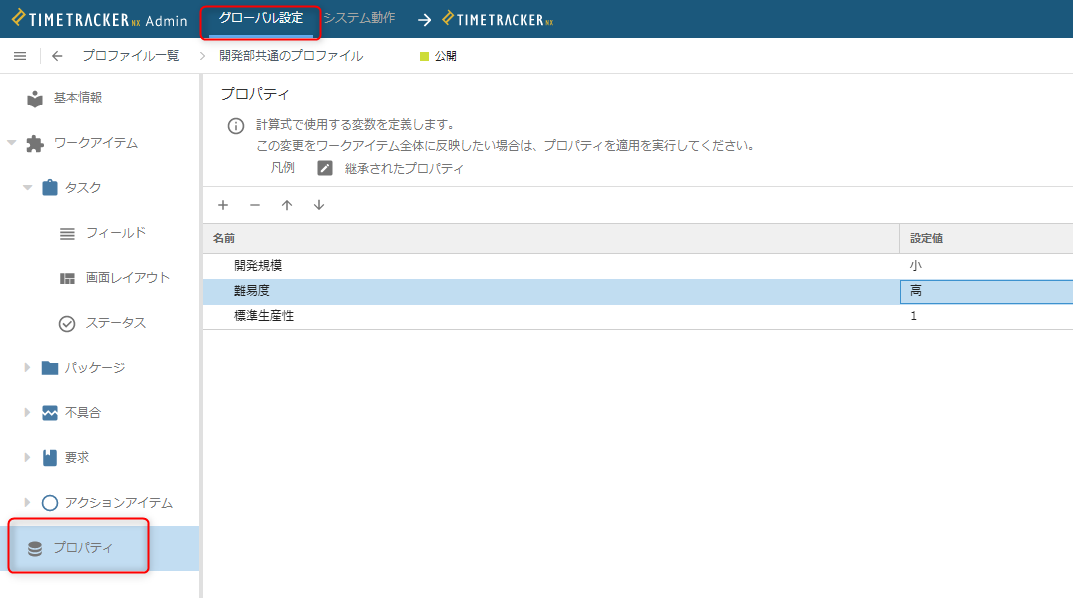Screen dimensions: 1073x598
Task: Move property up with up arrow
Action: 287,205
